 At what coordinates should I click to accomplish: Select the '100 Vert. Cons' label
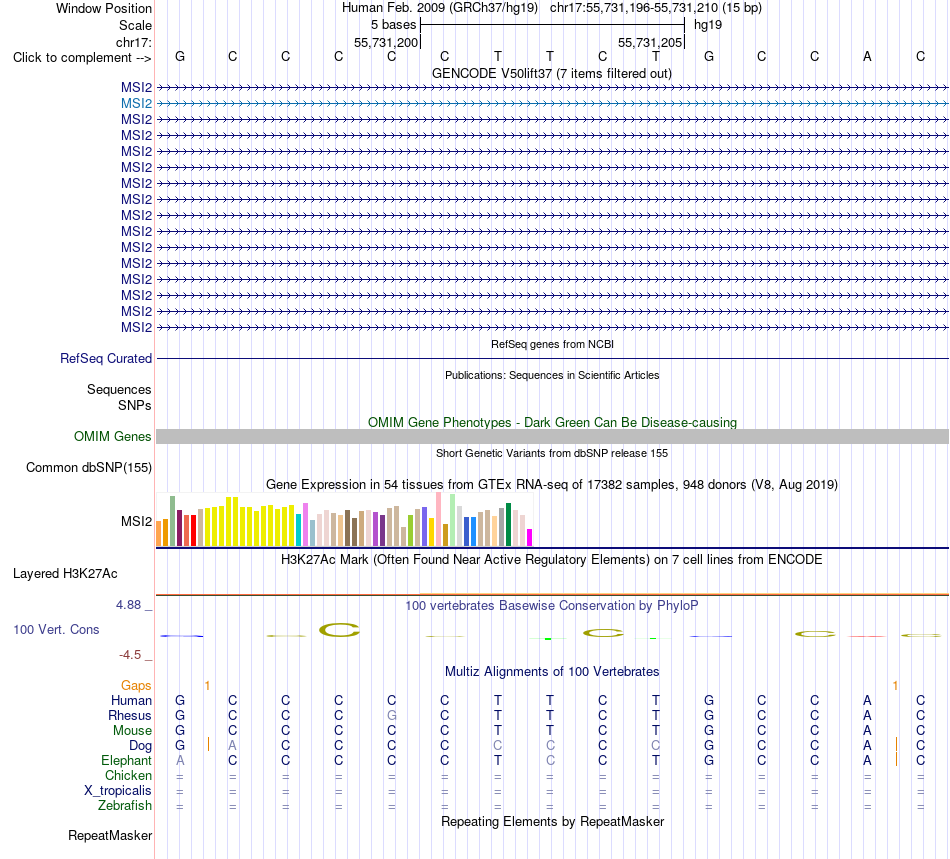pos(56,629)
